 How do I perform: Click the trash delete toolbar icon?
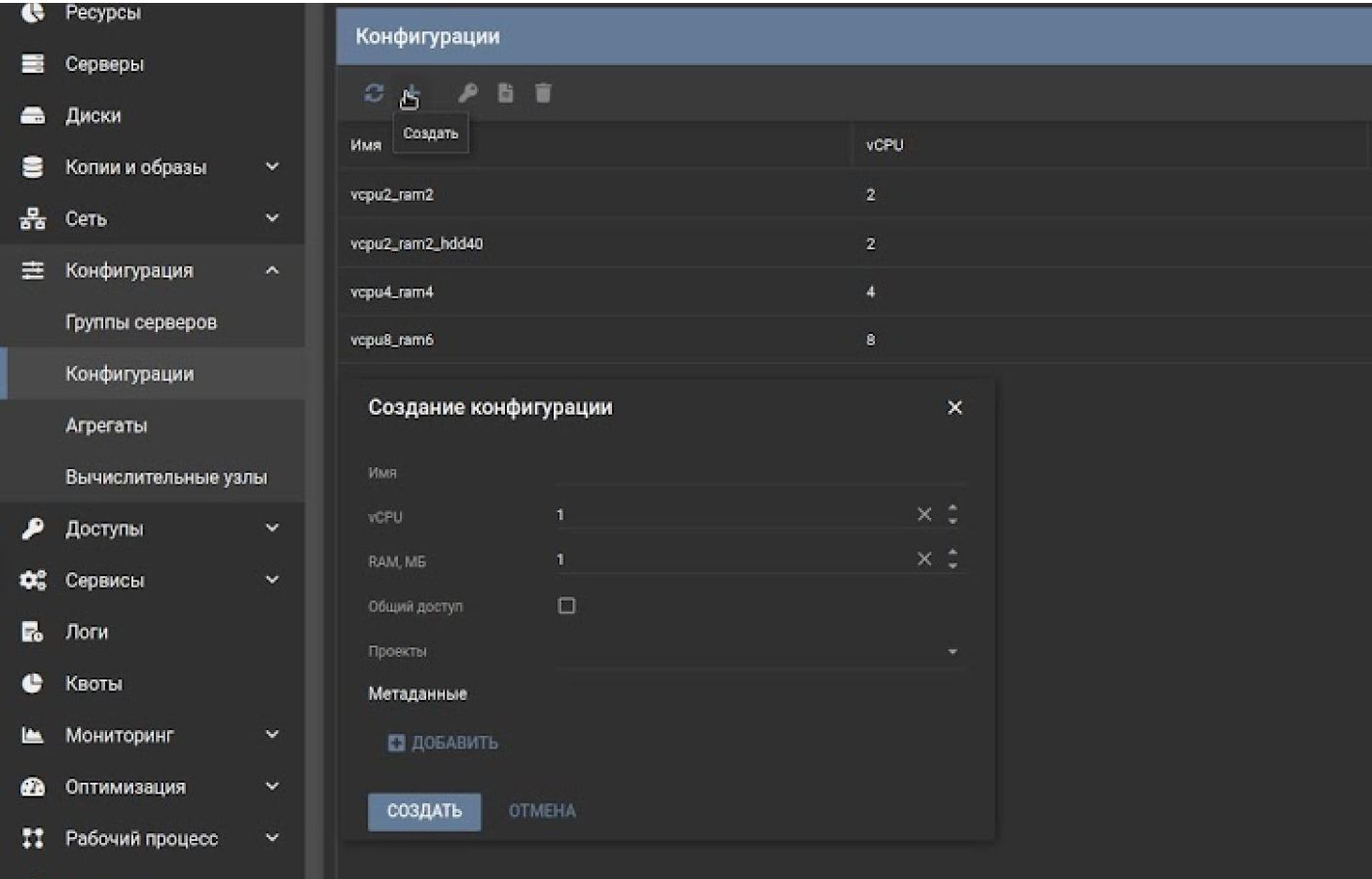pyautogui.click(x=543, y=92)
